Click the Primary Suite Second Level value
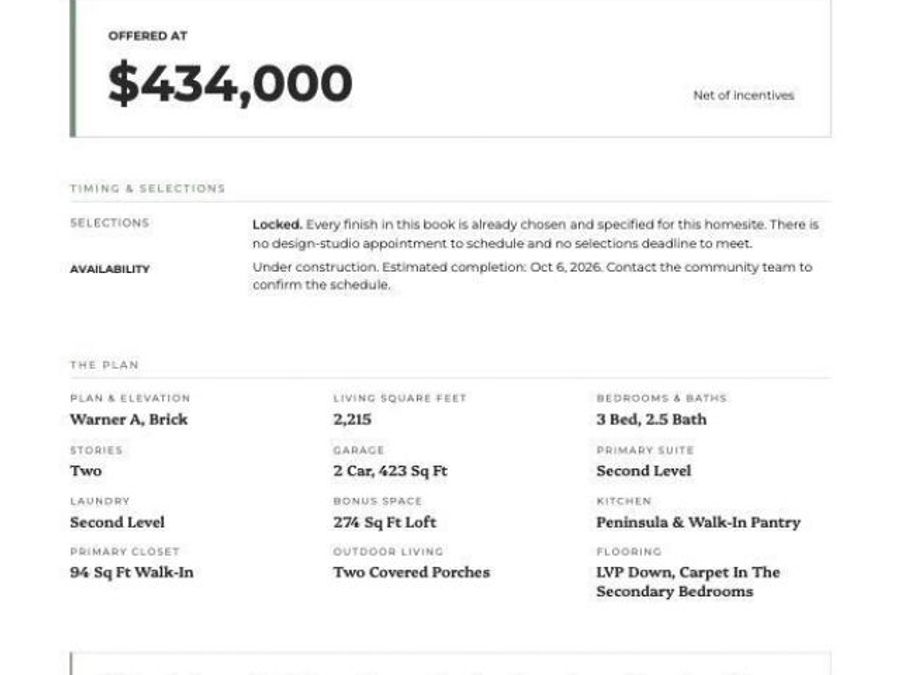This screenshot has height=675, width=900. click(643, 471)
